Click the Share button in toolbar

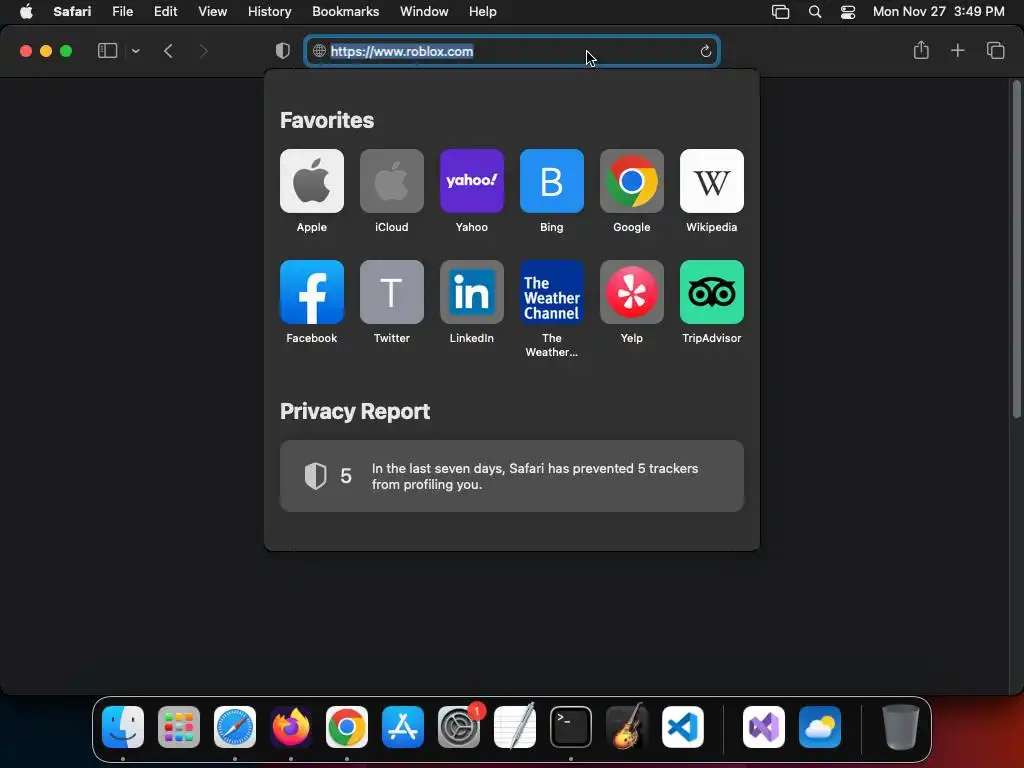click(921, 50)
